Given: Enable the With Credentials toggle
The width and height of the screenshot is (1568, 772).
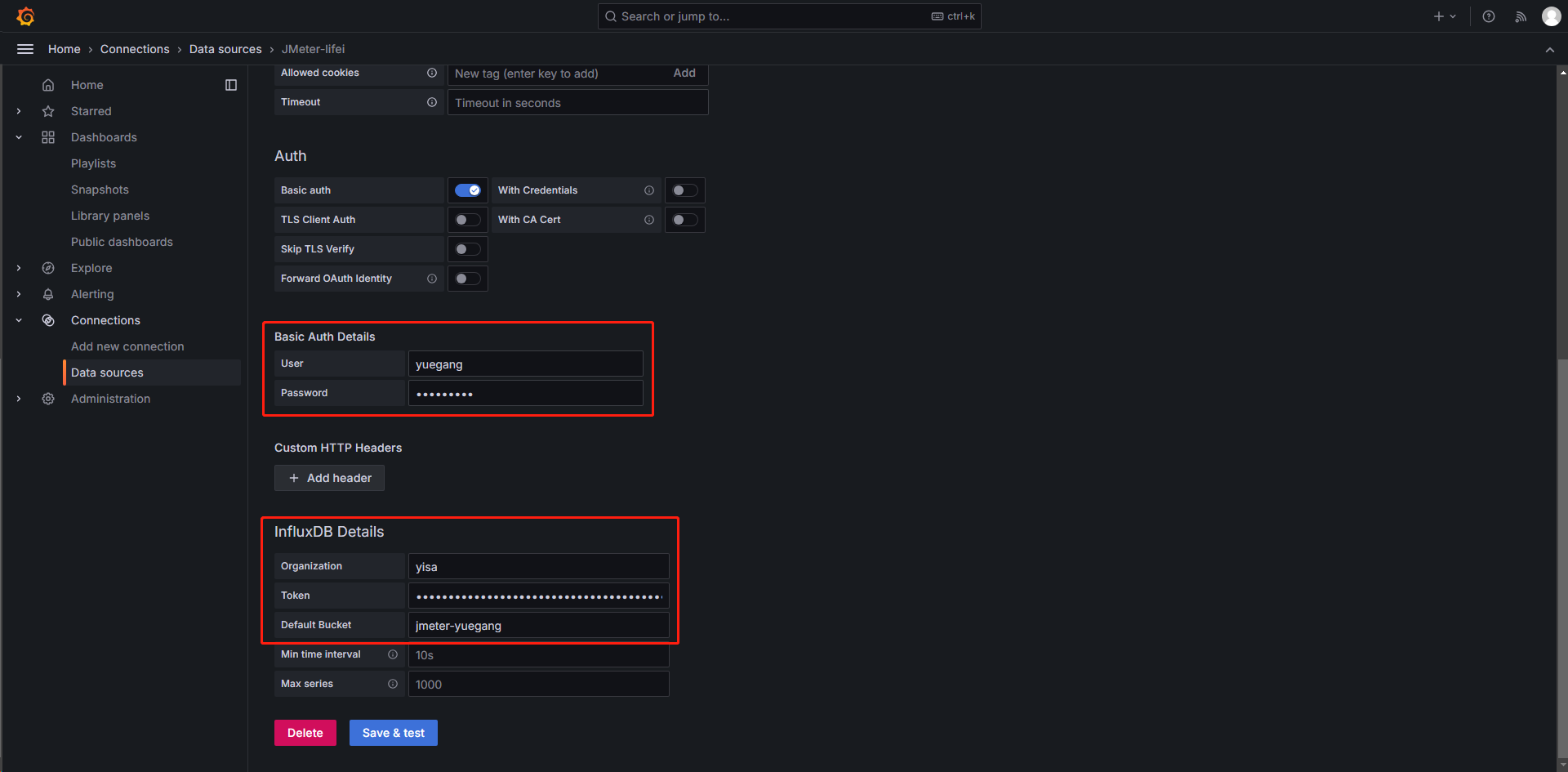Looking at the screenshot, I should (685, 190).
